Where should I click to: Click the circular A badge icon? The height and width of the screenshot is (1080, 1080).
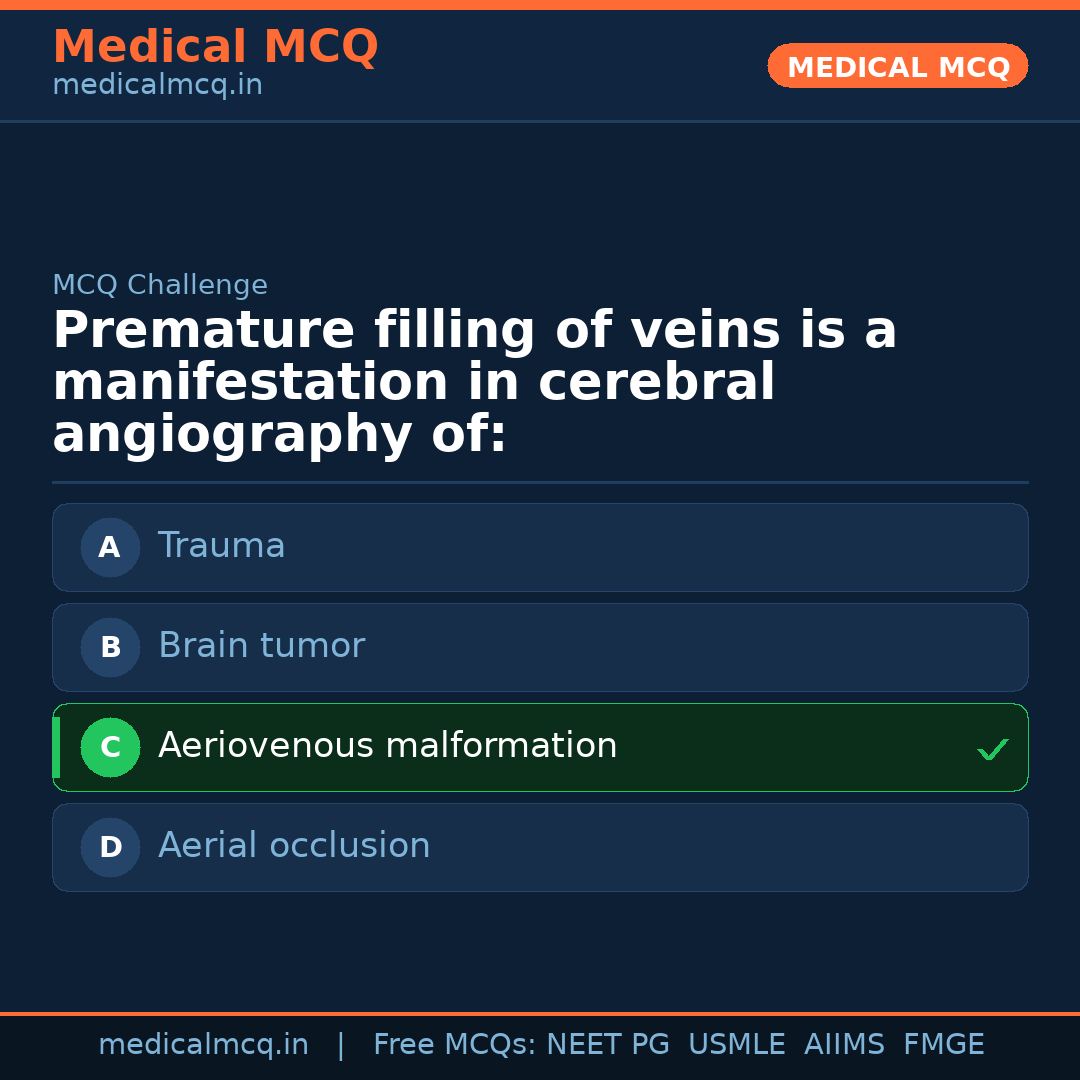(110, 547)
